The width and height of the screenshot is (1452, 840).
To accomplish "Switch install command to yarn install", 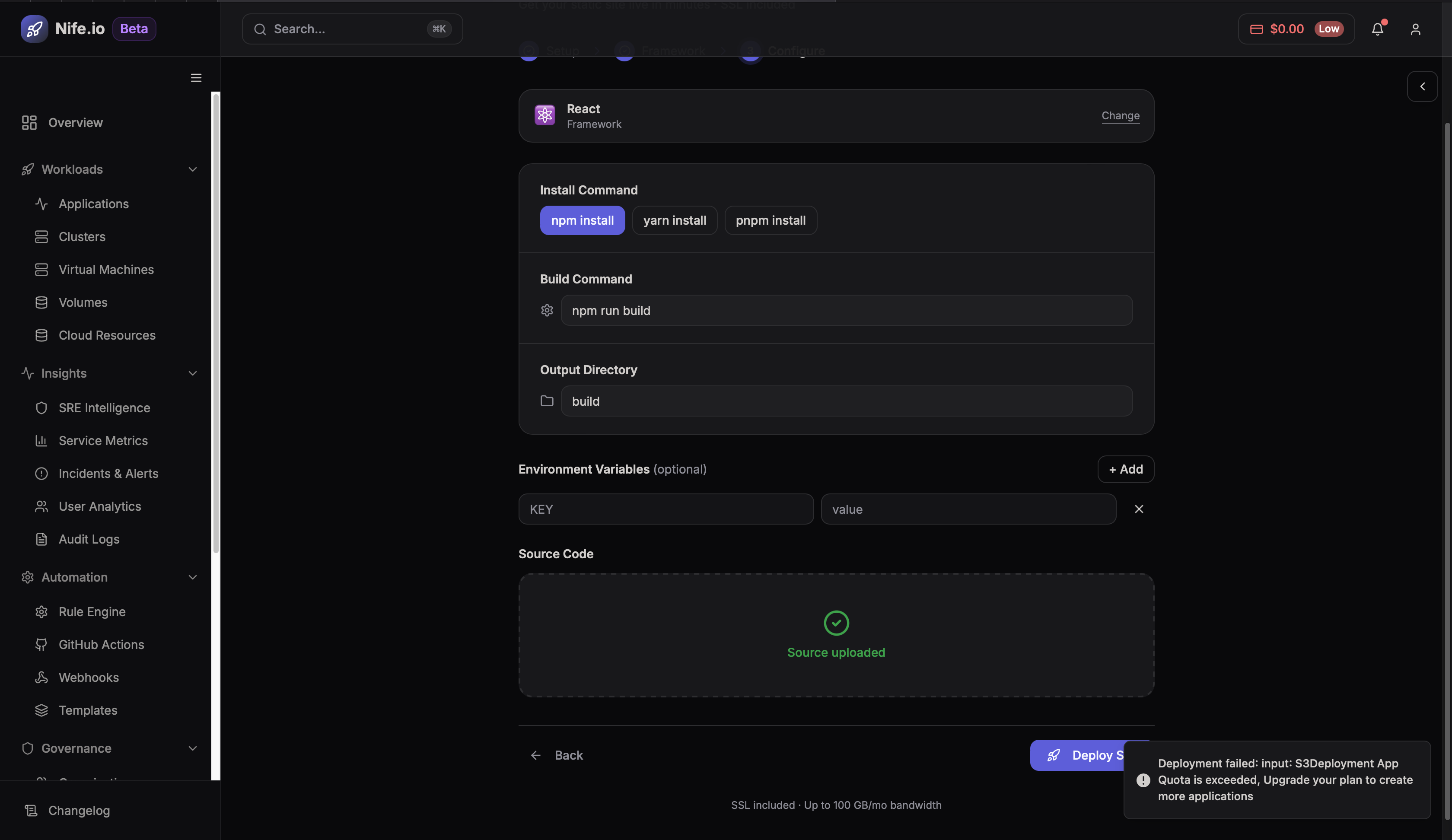I will pyautogui.click(x=675, y=220).
